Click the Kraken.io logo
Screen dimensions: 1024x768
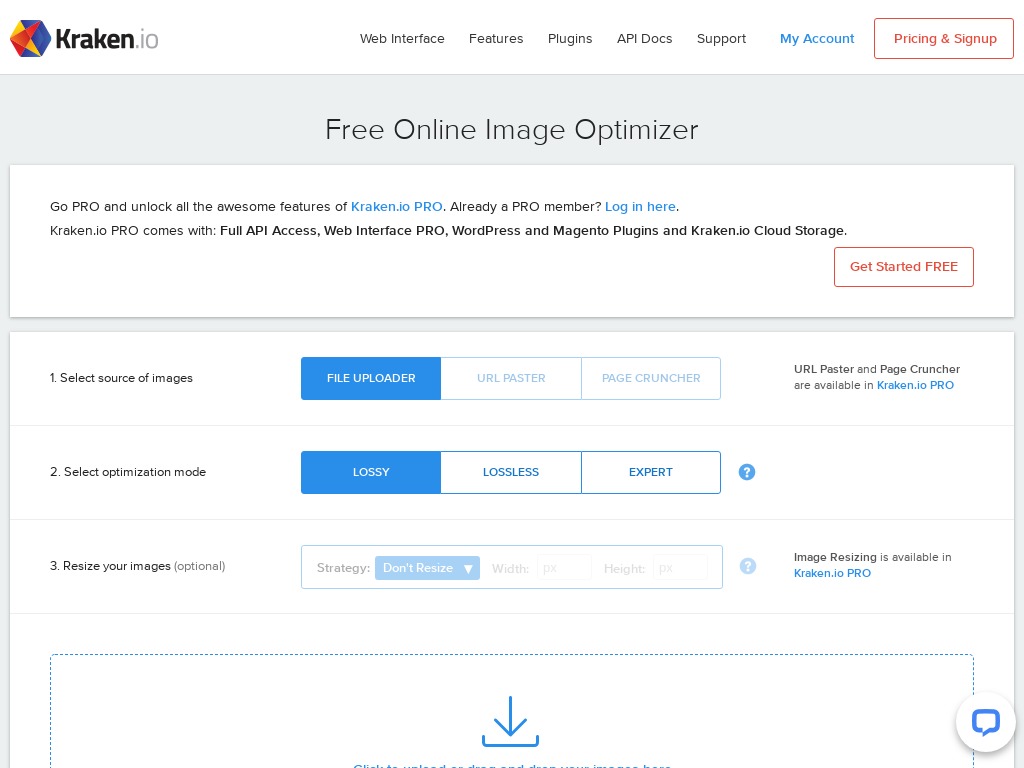pyautogui.click(x=84, y=39)
